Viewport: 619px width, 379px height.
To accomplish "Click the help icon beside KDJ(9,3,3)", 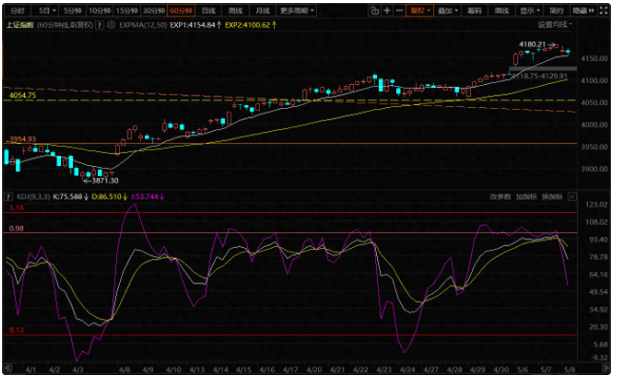I will (8, 197).
